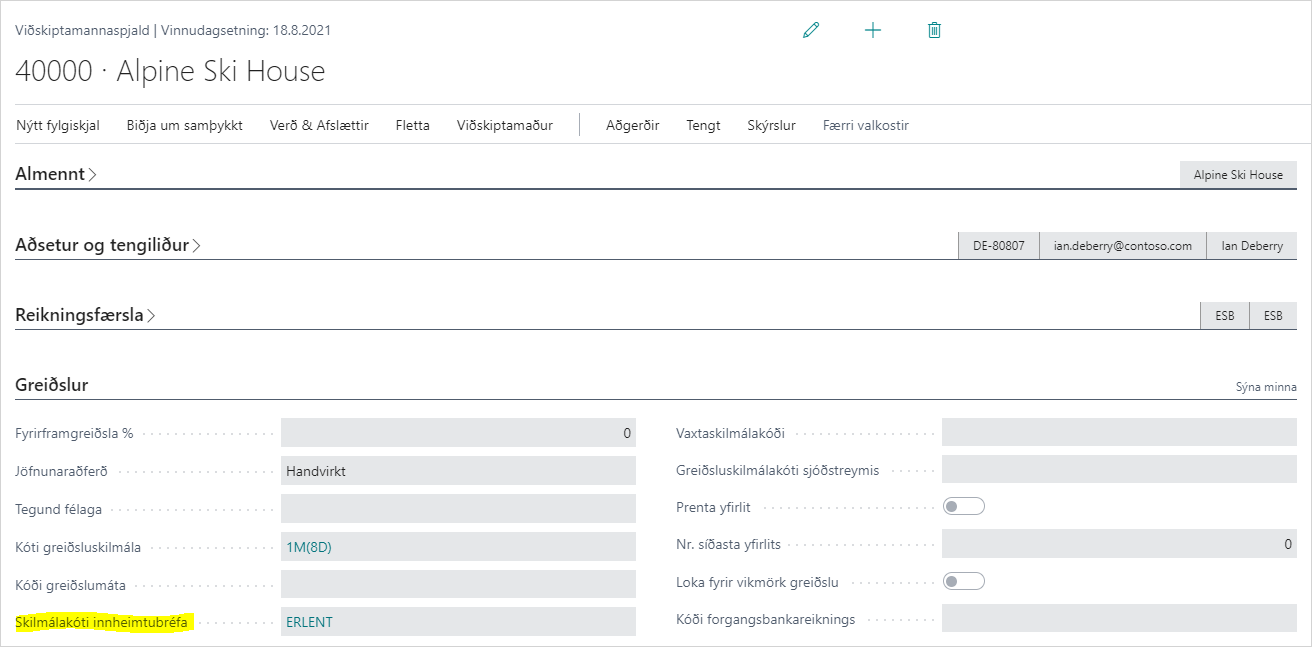Click the pencil edit icon
Screen dimensions: 1312x647
coord(811,30)
